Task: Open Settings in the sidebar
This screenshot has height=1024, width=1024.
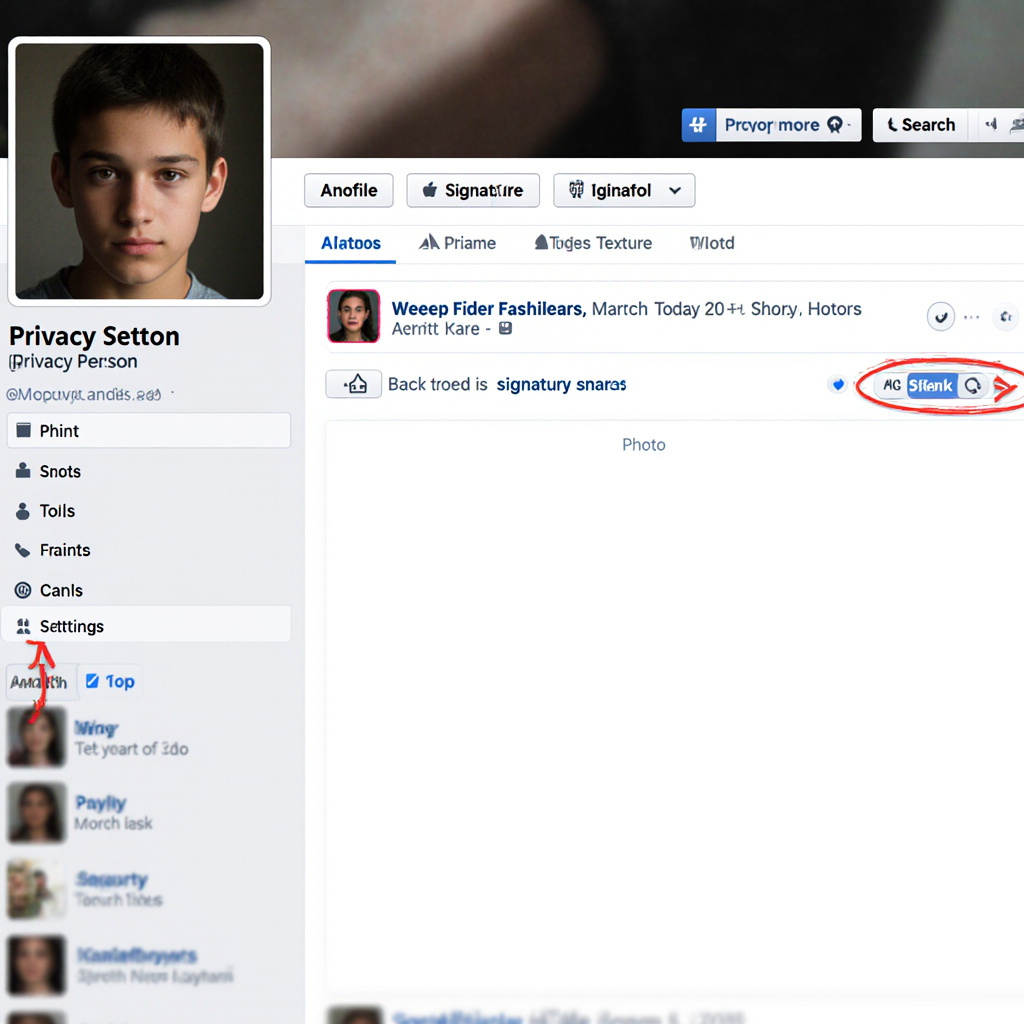Action: [x=146, y=624]
